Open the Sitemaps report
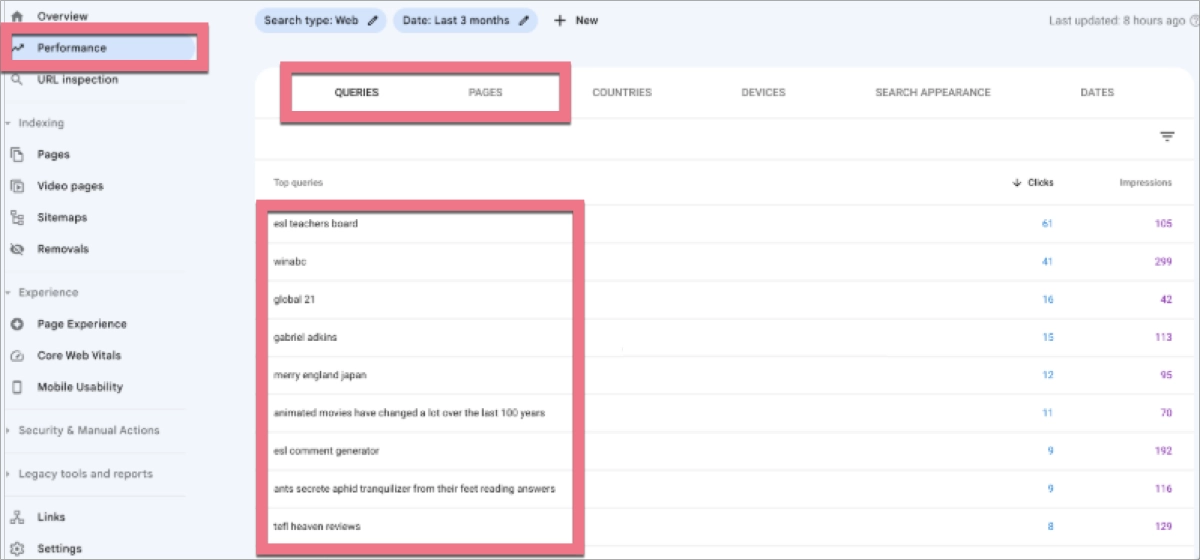1200x560 pixels. (62, 217)
